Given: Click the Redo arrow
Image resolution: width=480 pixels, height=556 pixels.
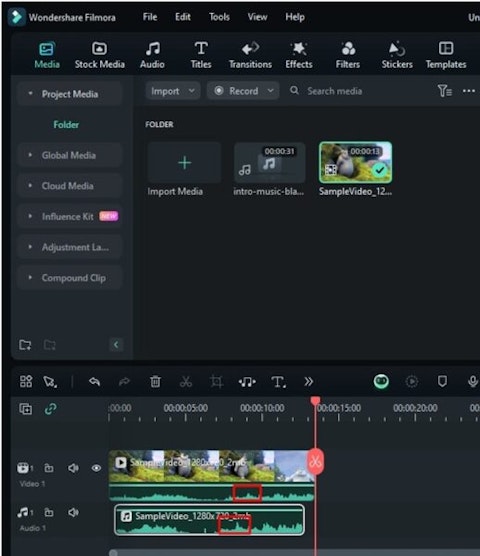Looking at the screenshot, I should click(124, 382).
